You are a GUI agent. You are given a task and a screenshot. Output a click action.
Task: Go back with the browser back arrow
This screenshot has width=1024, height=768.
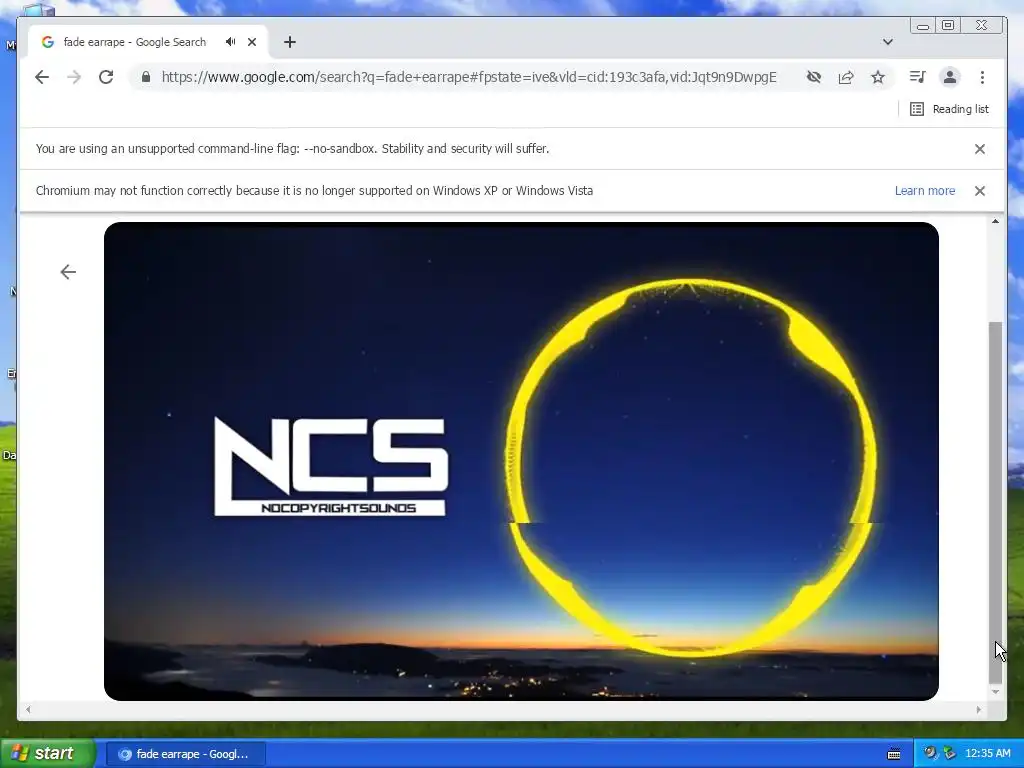point(42,77)
